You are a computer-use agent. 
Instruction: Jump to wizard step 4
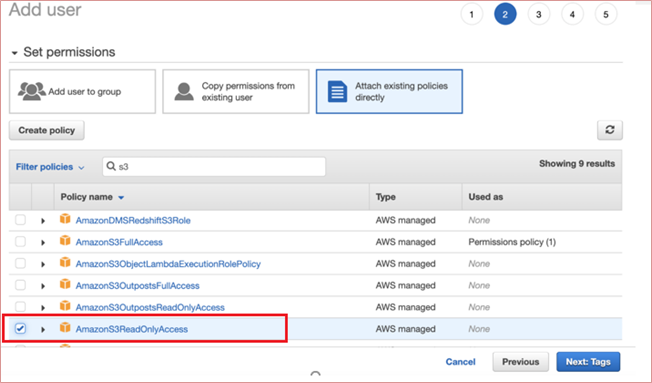coord(573,15)
